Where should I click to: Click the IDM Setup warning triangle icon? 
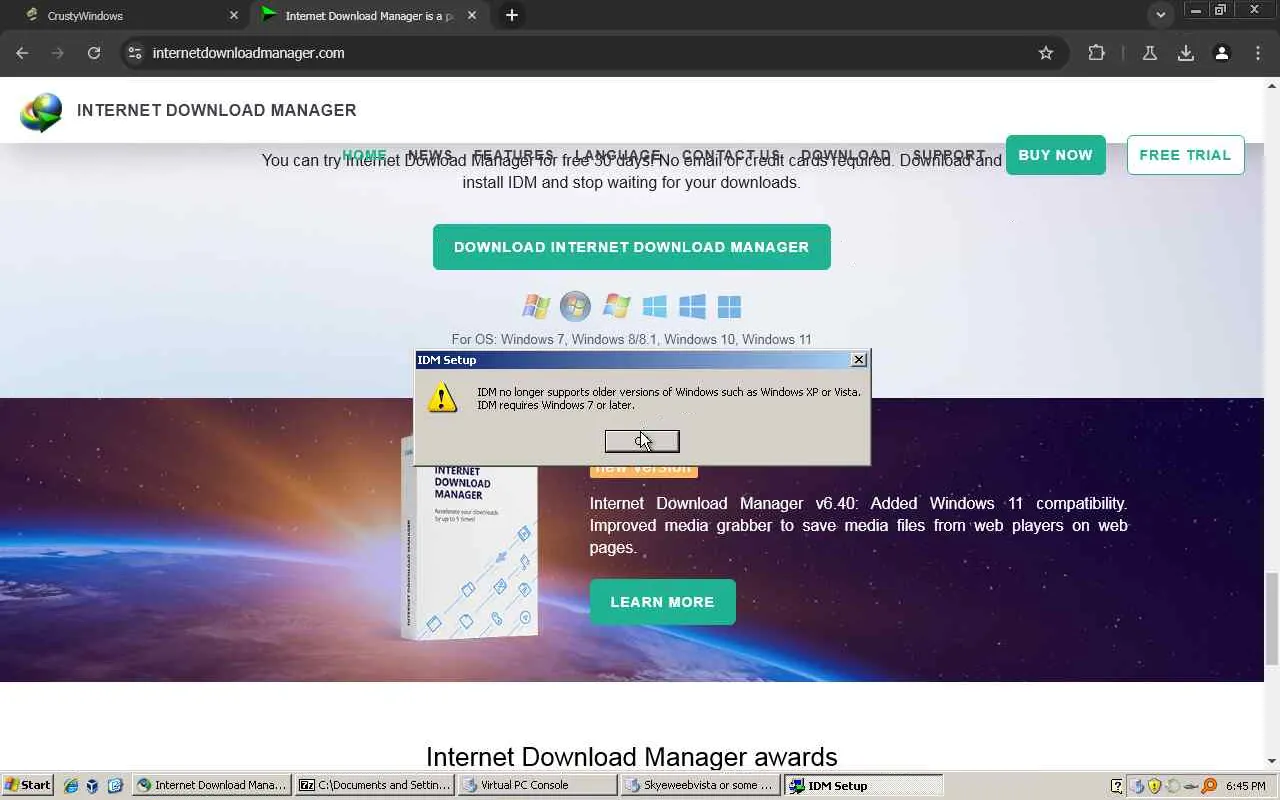tap(442, 398)
